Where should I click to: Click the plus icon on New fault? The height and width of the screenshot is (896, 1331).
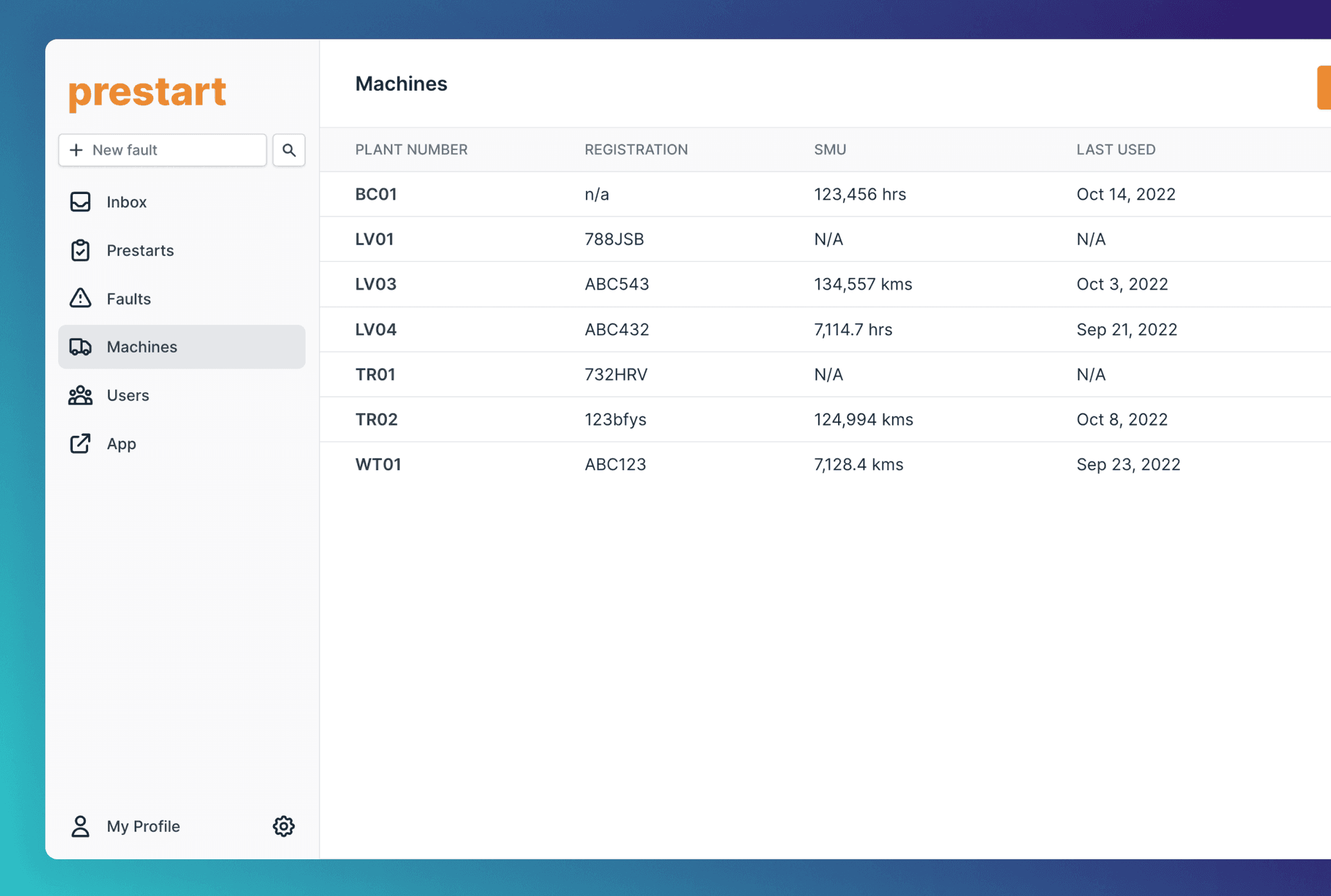coord(76,150)
